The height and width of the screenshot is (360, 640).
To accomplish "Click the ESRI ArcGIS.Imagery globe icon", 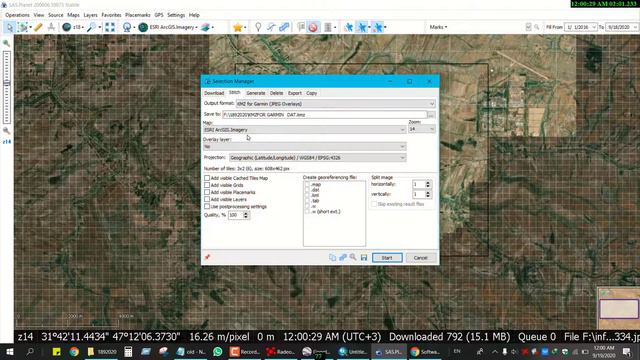I will point(143,27).
